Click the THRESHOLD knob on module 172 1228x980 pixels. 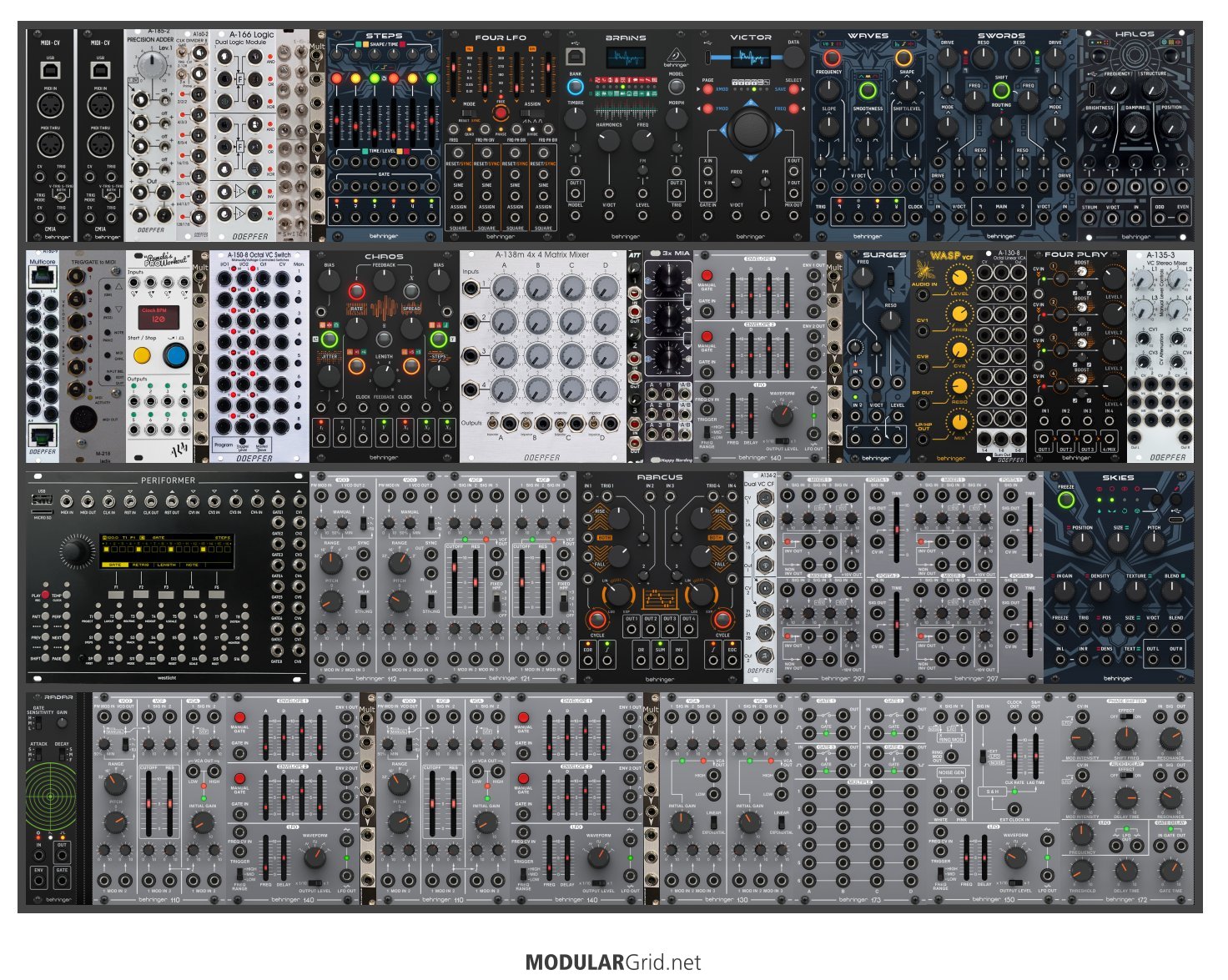tap(1081, 872)
